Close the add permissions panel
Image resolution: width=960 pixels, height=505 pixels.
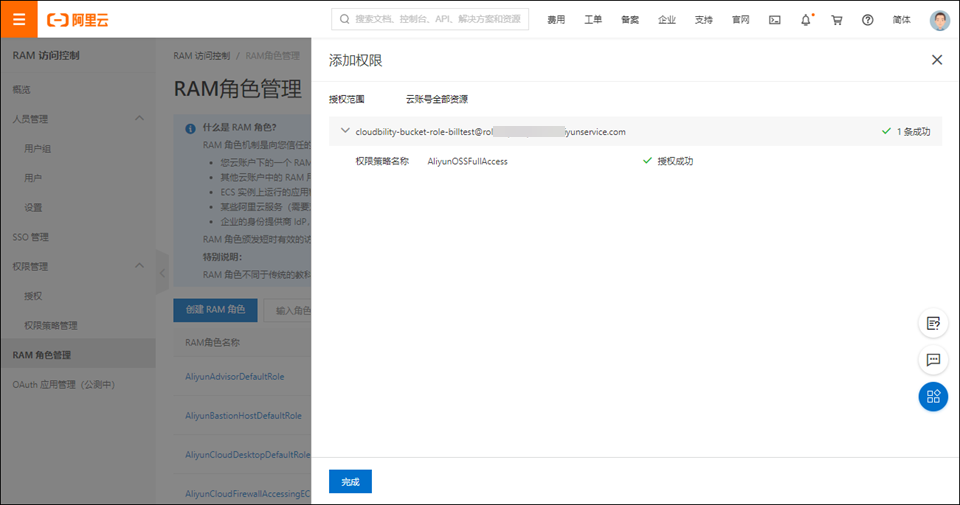(937, 60)
